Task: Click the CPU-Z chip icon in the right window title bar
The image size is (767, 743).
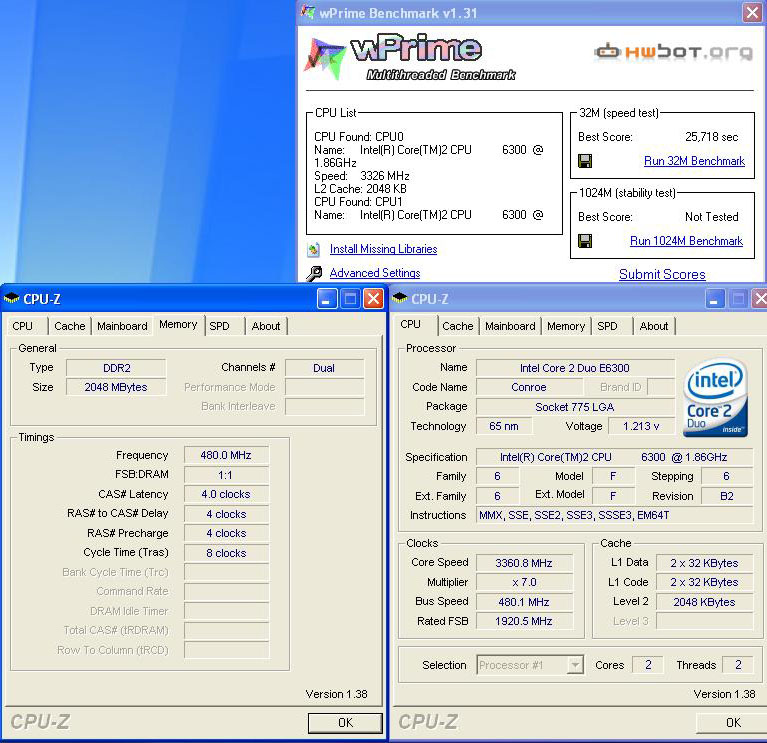Action: (x=399, y=298)
